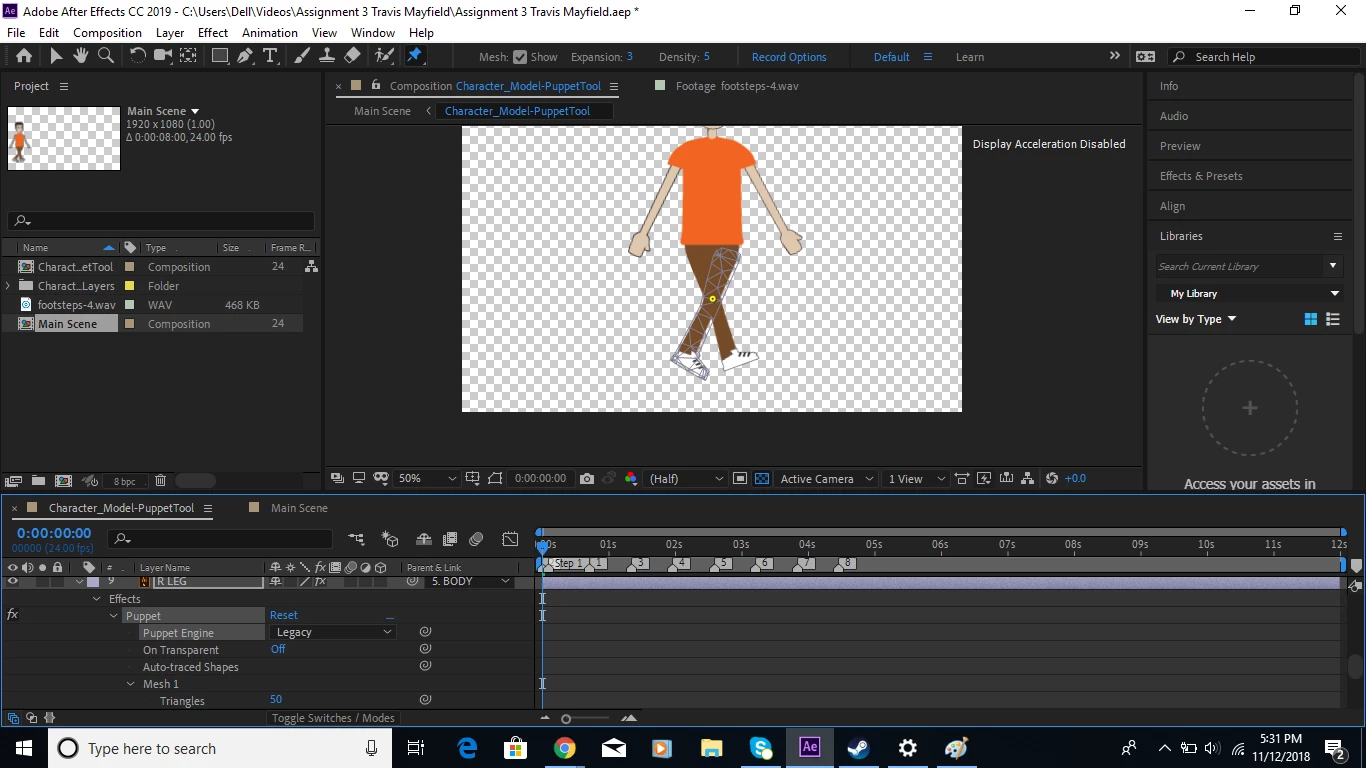Toggle the transparency grid in viewer

[762, 479]
